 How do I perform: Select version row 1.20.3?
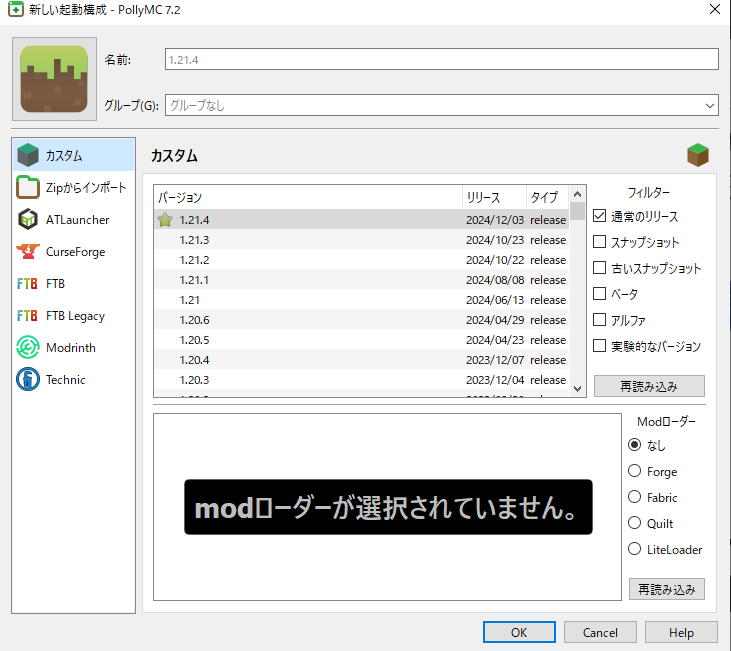point(361,380)
